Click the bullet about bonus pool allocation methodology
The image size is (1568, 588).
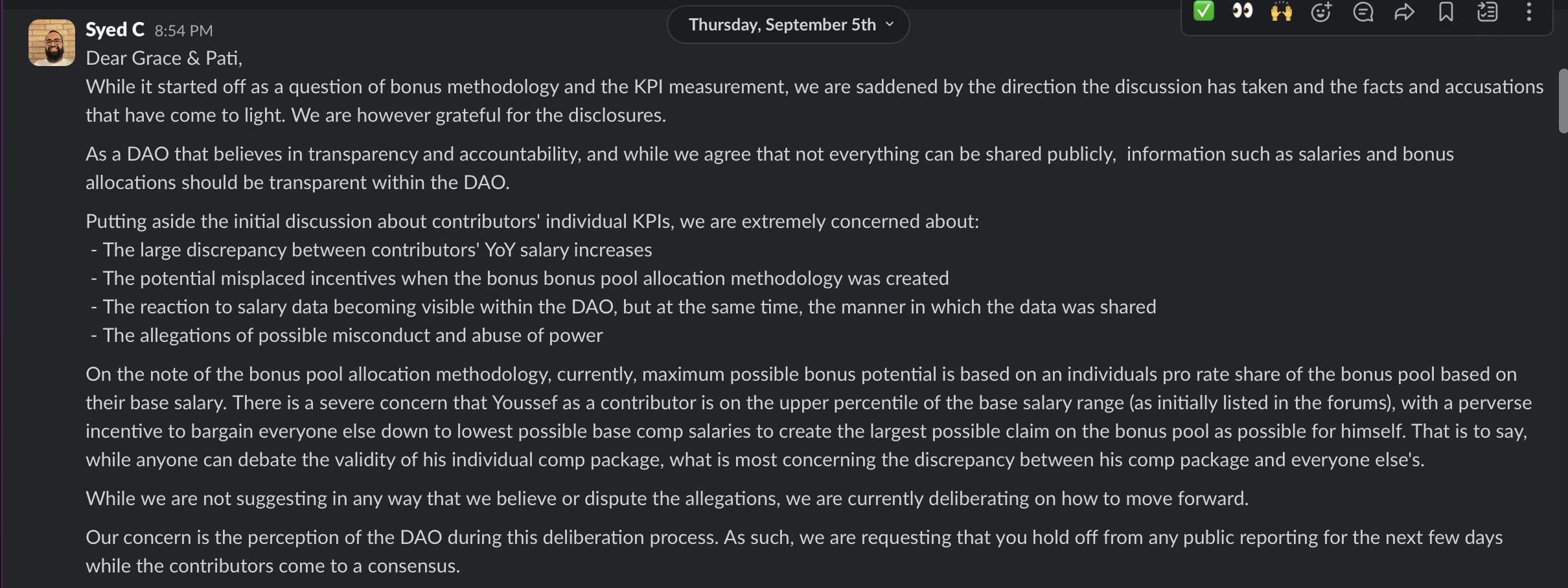525,278
